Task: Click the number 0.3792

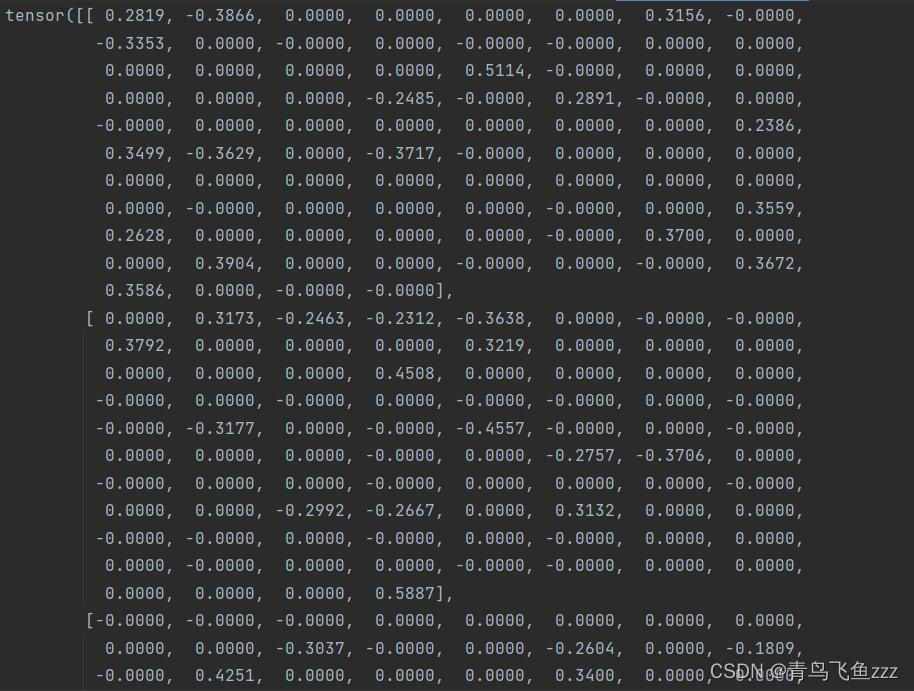Action: point(135,345)
